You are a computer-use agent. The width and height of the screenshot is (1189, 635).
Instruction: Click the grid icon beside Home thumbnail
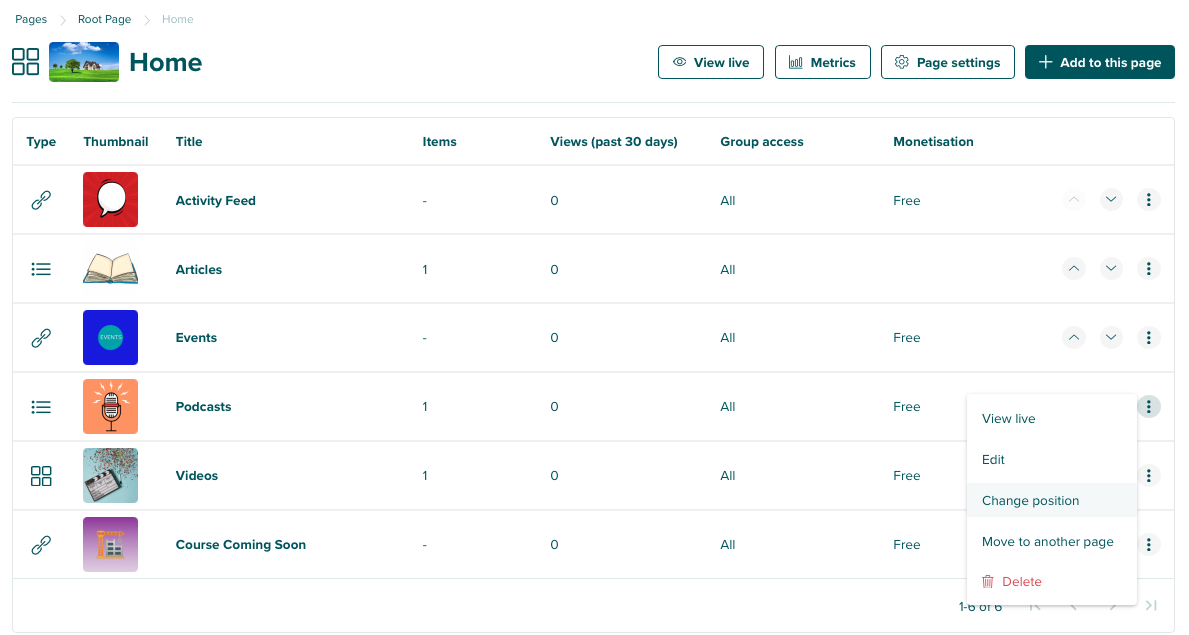pos(25,62)
